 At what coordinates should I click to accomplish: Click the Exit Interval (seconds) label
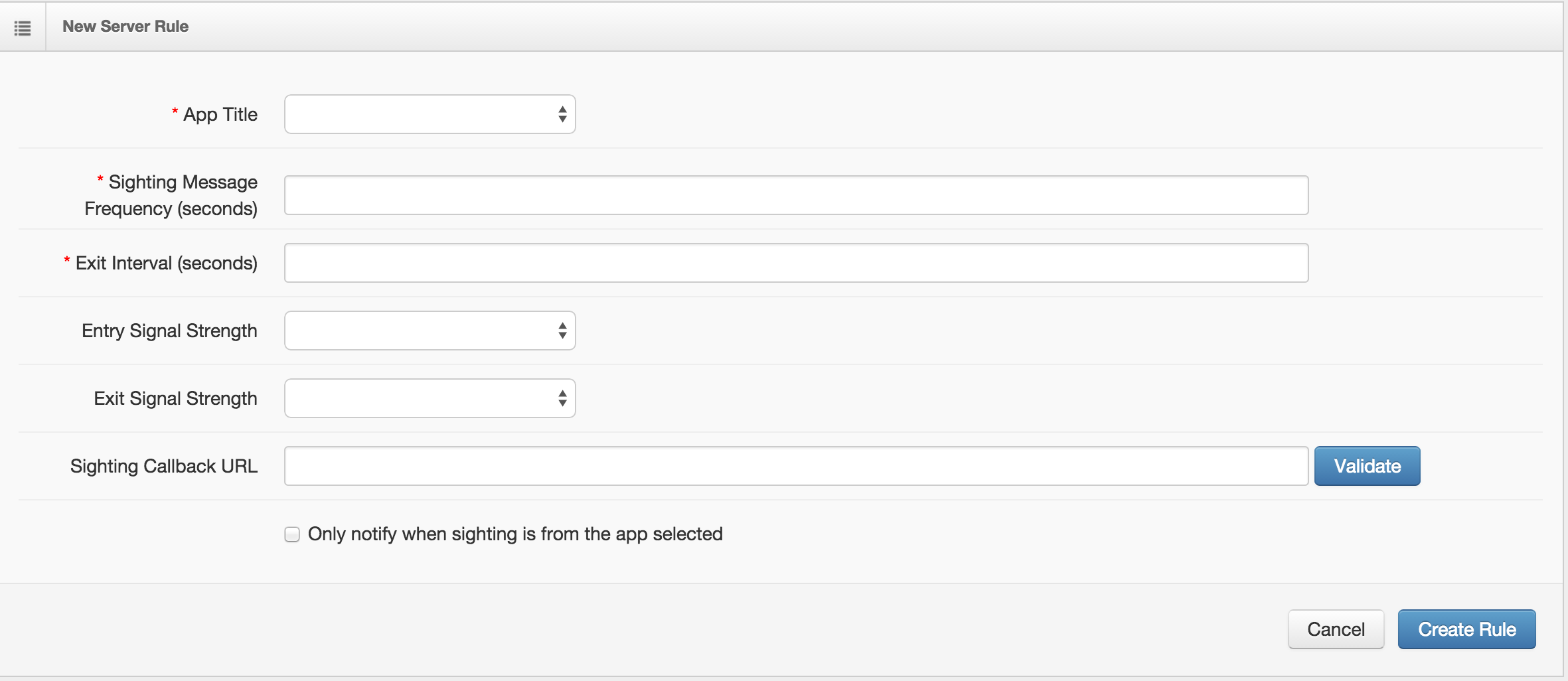click(x=166, y=264)
